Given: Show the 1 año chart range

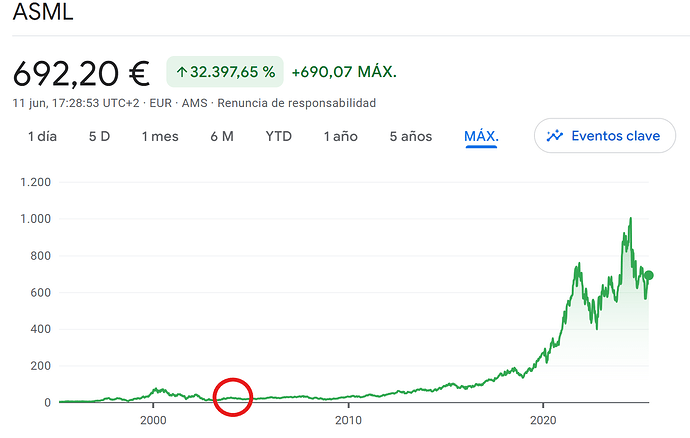Looking at the screenshot, I should point(341,136).
